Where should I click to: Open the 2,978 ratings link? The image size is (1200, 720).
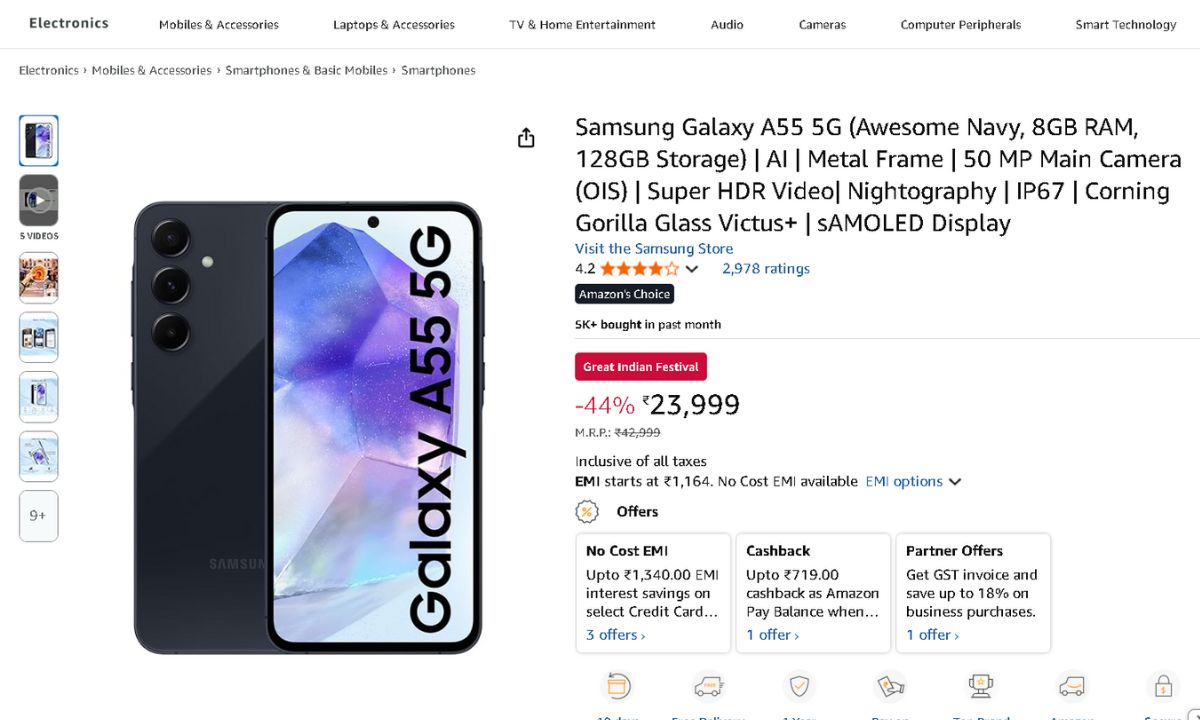[766, 268]
